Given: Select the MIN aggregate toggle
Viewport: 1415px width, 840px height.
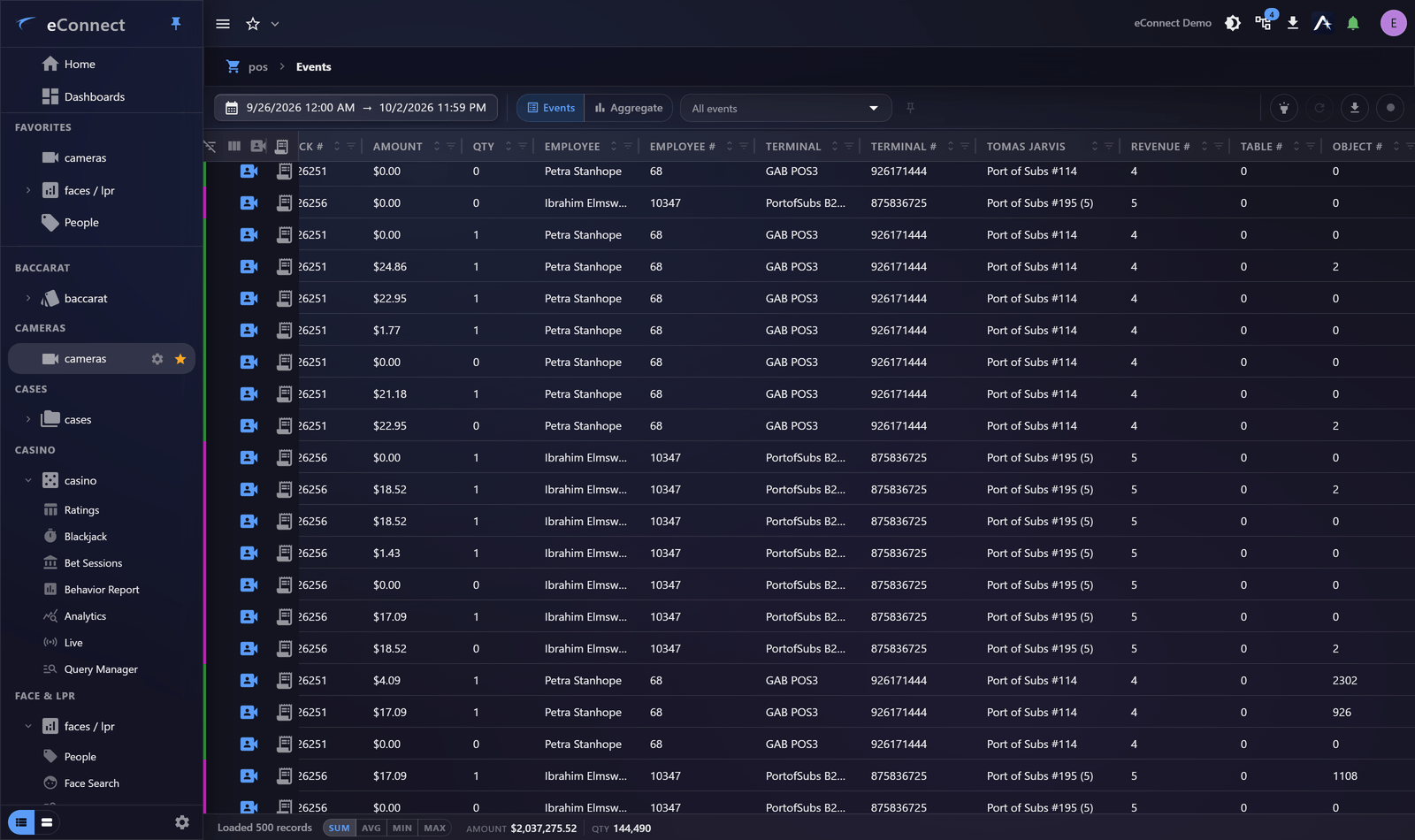Looking at the screenshot, I should tap(402, 829).
